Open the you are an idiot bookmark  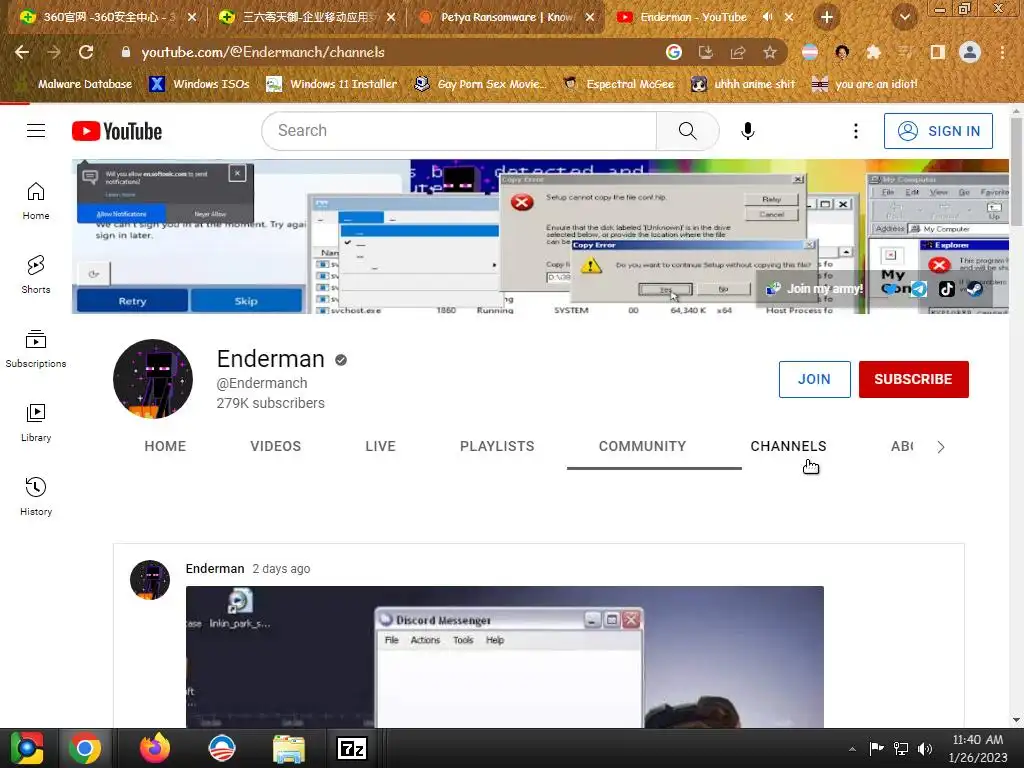point(865,84)
